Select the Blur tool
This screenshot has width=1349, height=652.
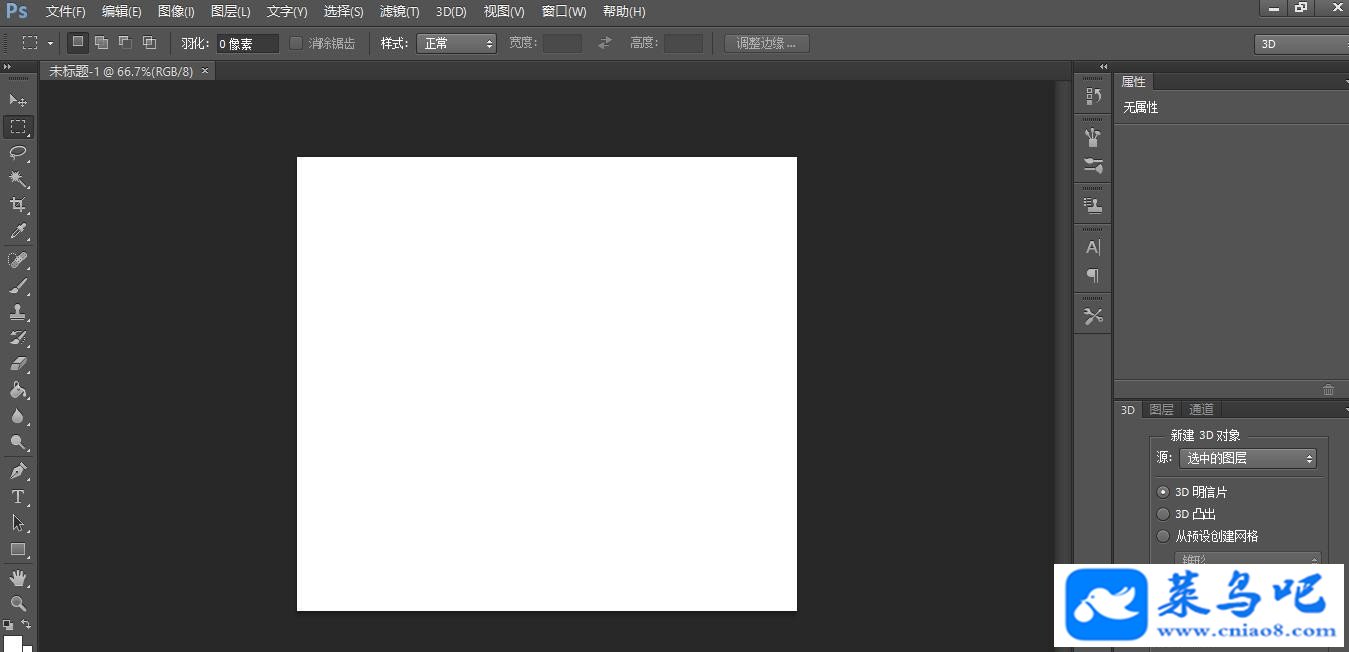18,416
